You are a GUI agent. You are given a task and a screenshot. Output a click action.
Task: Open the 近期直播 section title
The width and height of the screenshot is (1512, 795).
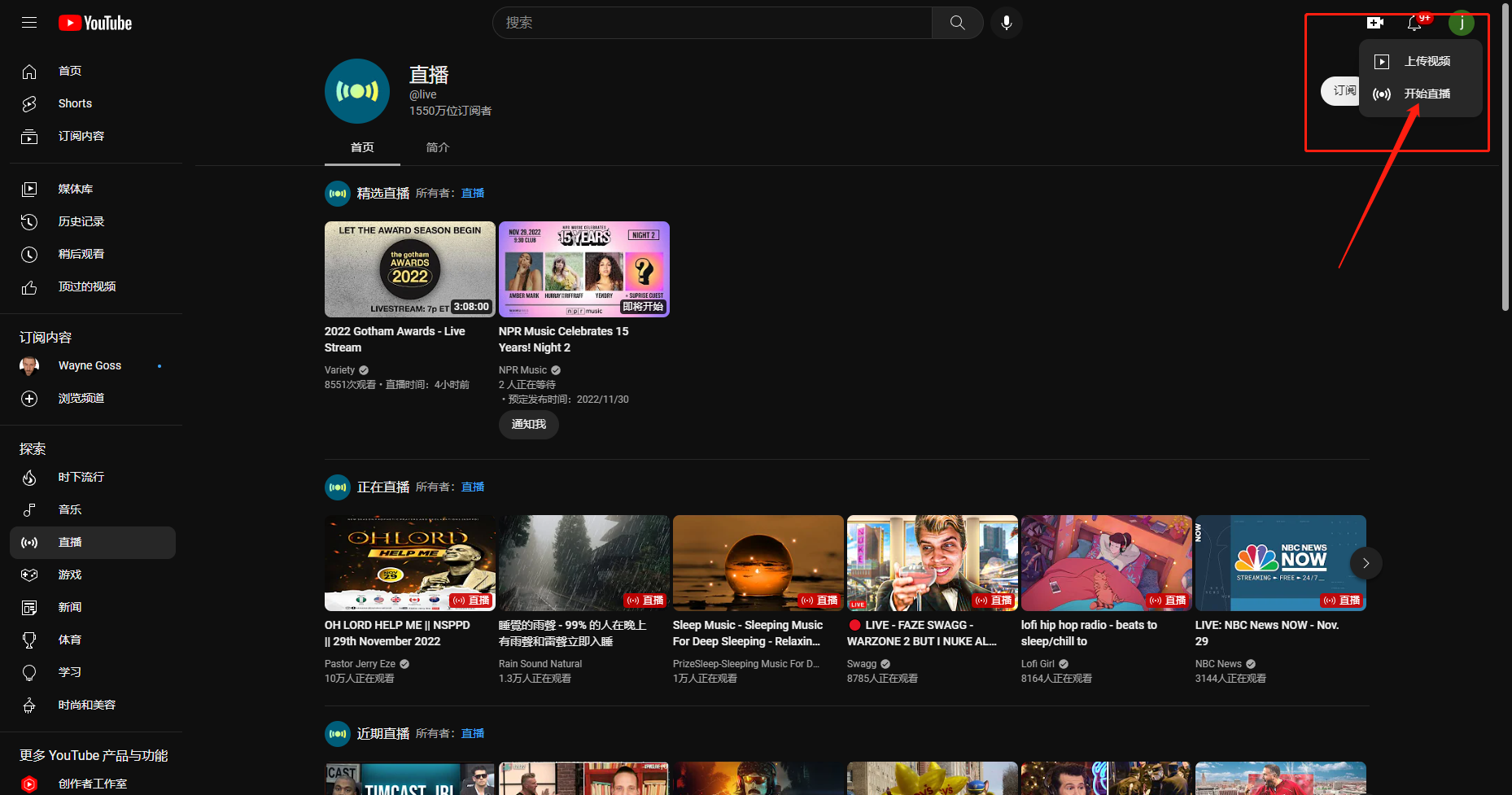tap(383, 733)
